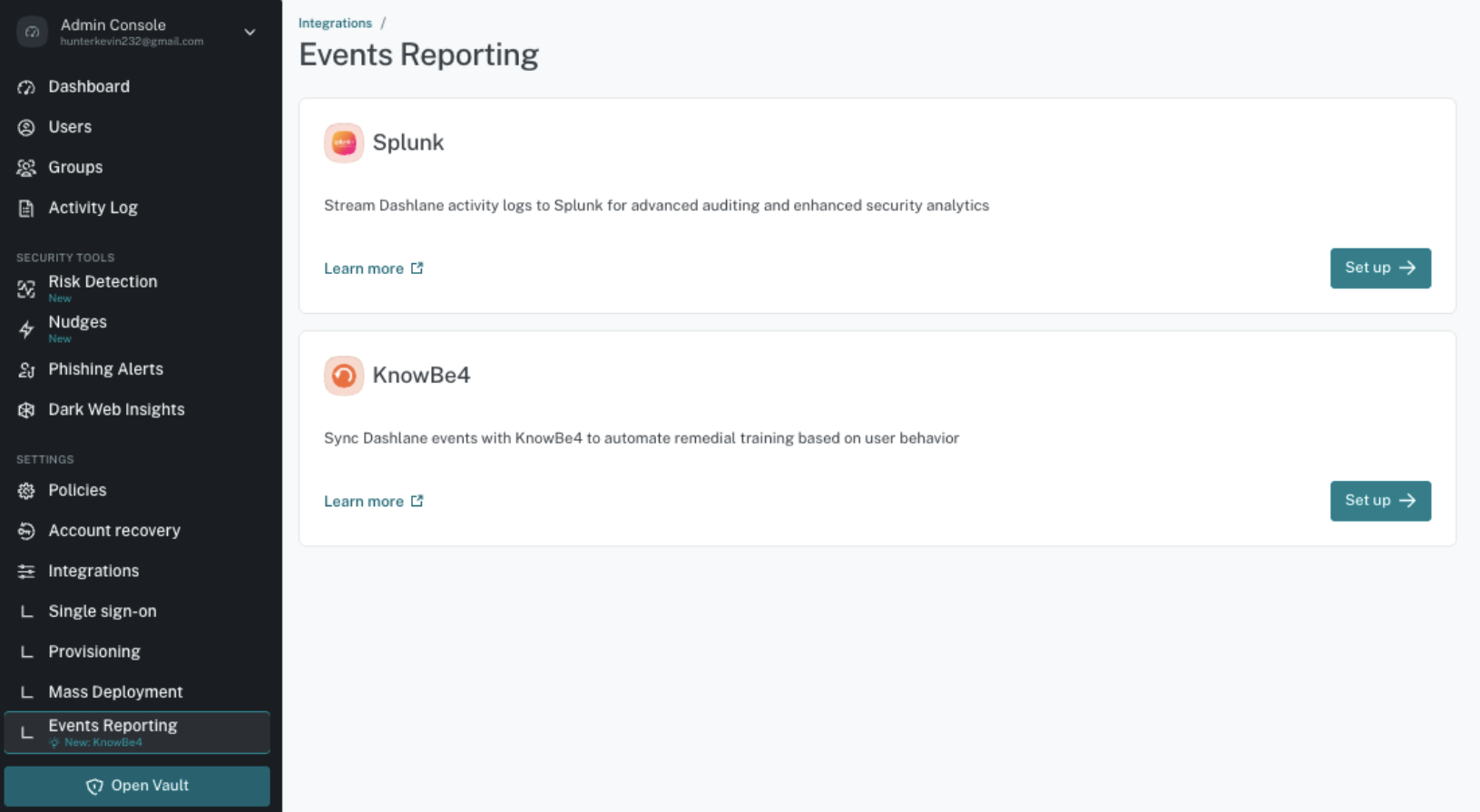Viewport: 1480px width, 812px height.
Task: Select Integrations in the sidebar
Action: pos(137,572)
